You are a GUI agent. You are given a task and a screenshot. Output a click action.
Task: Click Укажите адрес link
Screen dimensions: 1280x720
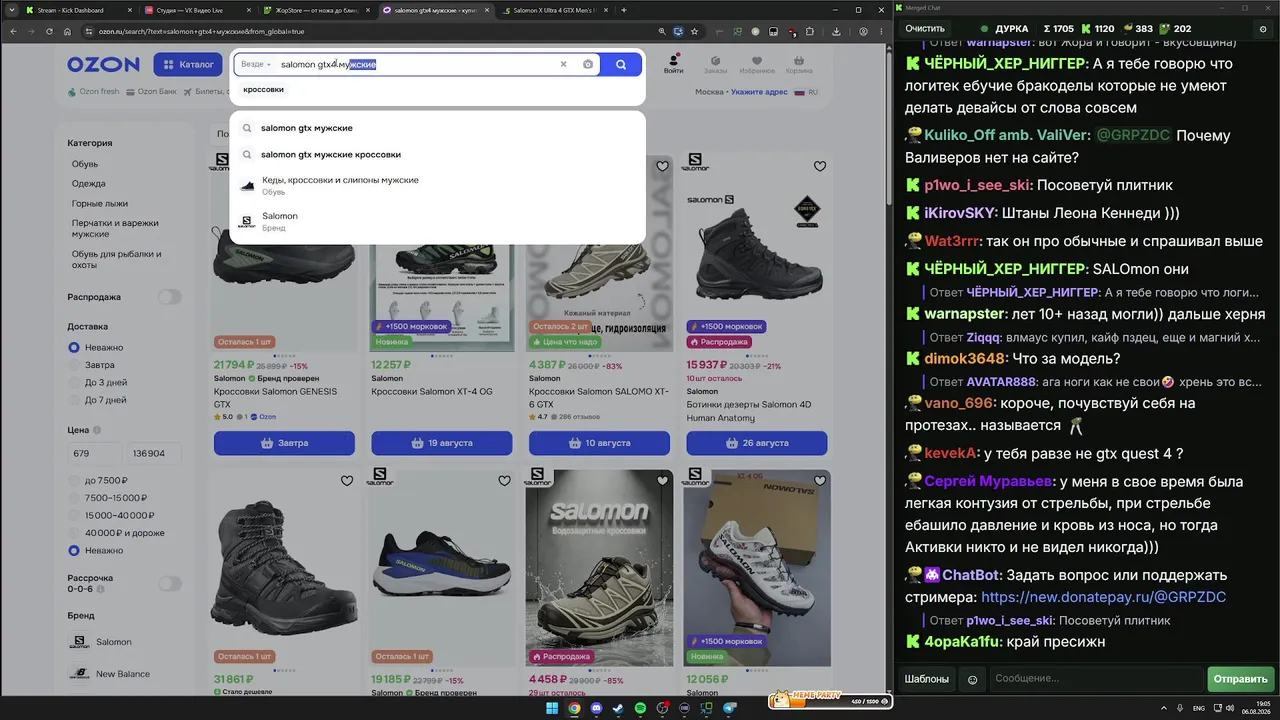coord(759,92)
